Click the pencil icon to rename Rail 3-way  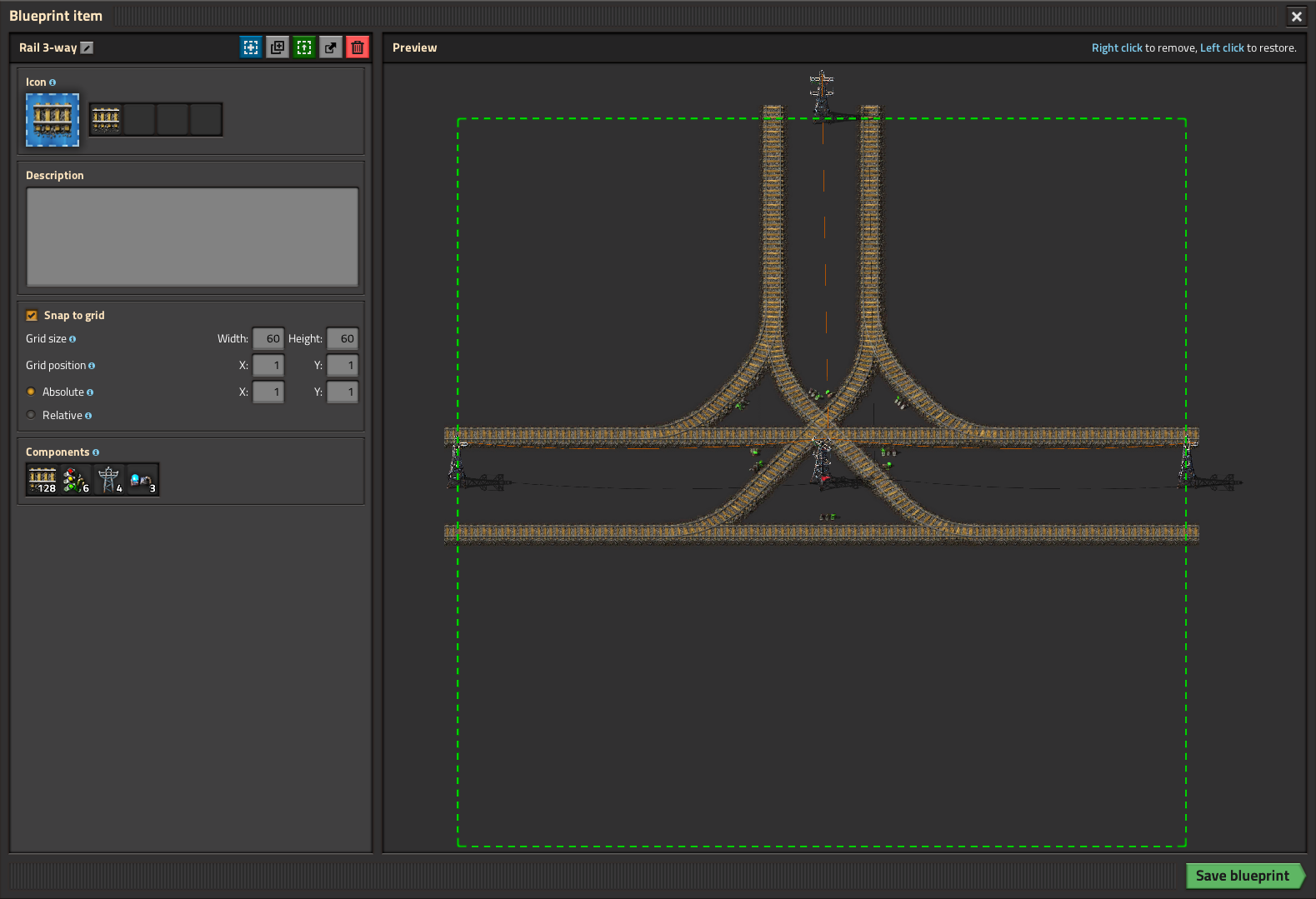tap(87, 48)
